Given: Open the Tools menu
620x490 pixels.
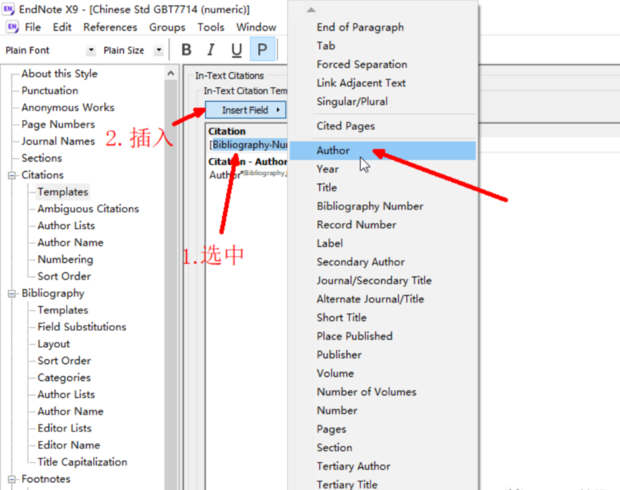Looking at the screenshot, I should pos(211,27).
